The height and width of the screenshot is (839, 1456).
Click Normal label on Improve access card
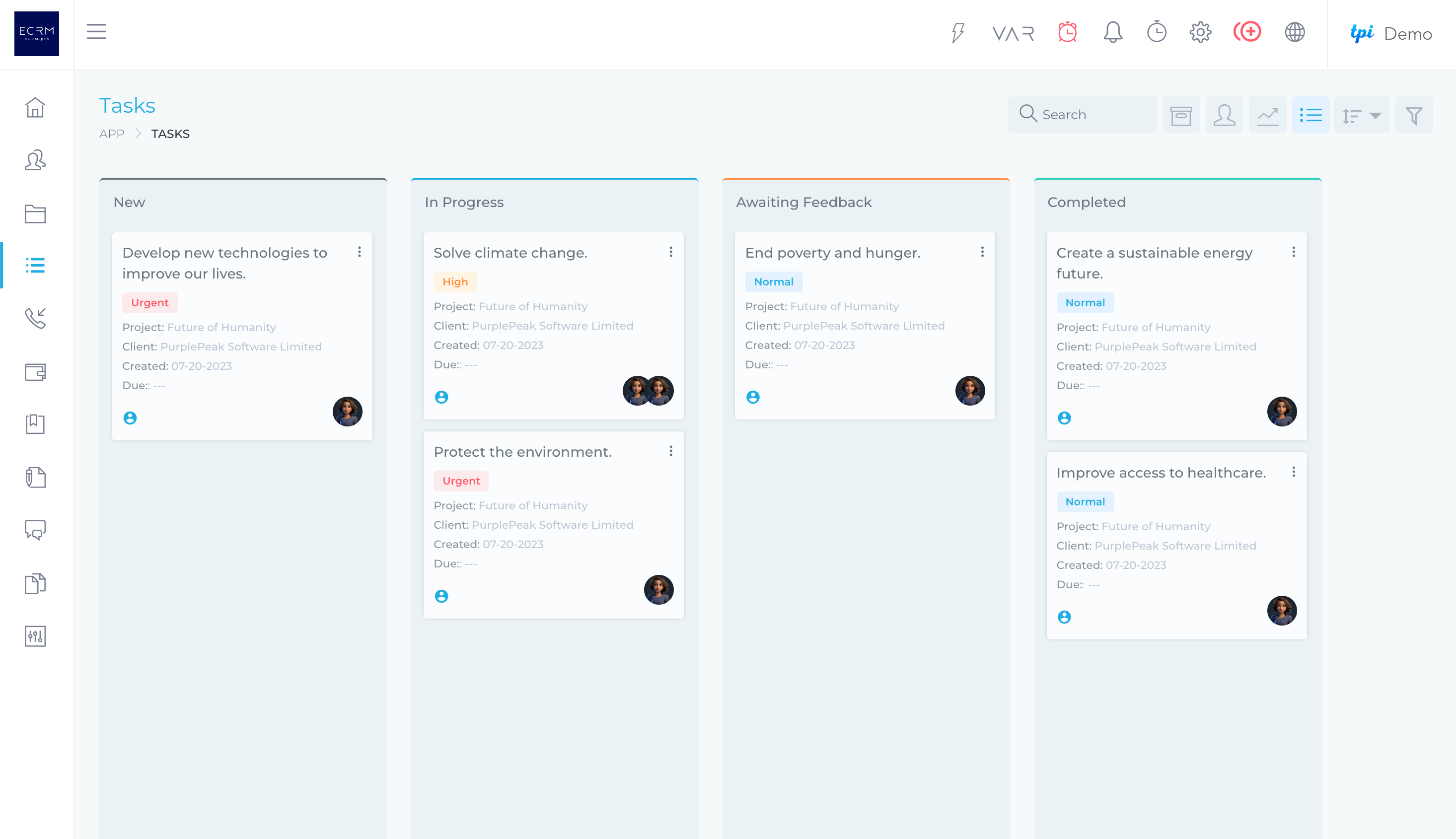1086,502
